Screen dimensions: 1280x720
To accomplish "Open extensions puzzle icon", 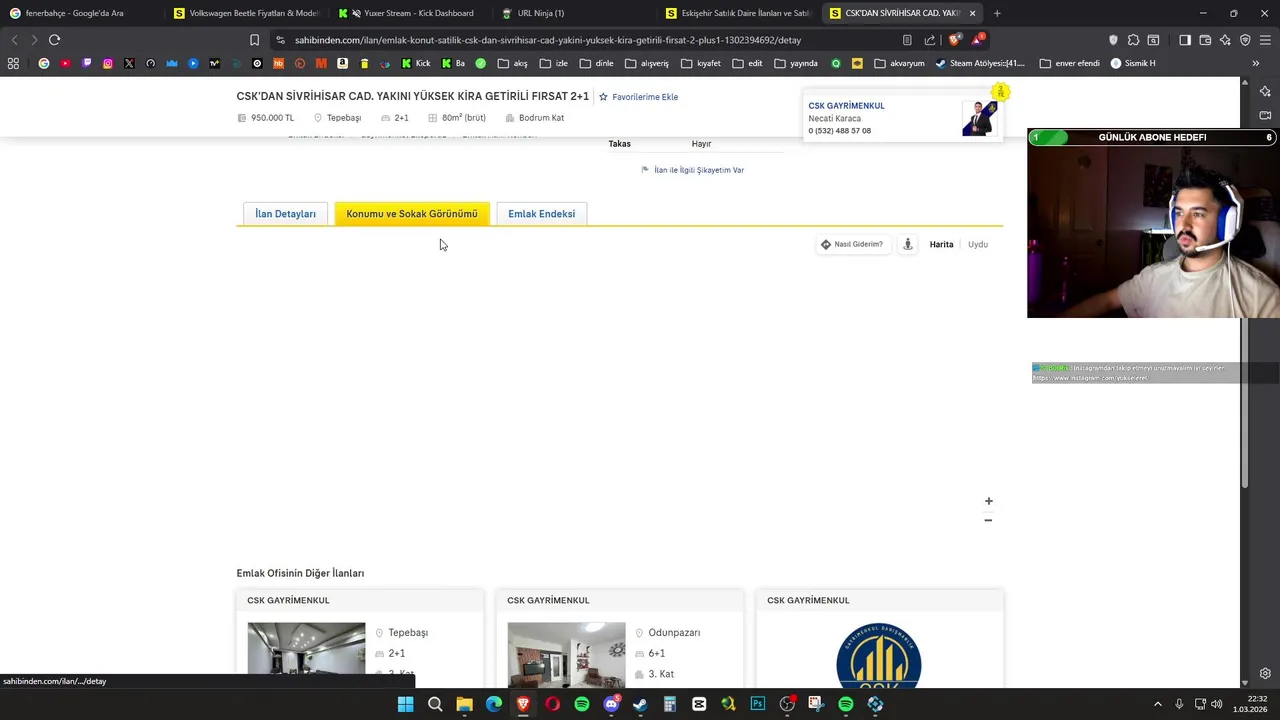I will pyautogui.click(x=1133, y=40).
